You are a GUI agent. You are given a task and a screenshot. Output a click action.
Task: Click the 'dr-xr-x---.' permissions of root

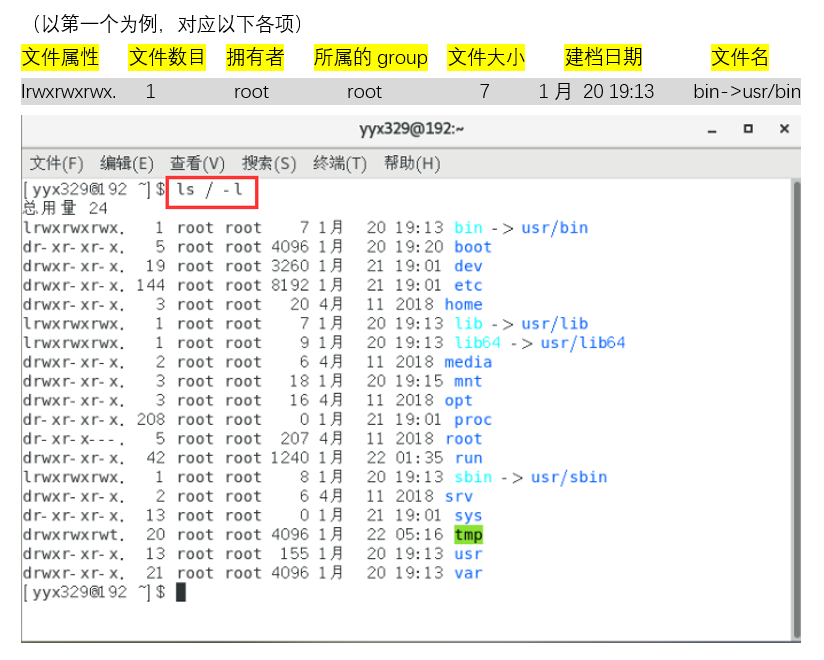[74, 439]
